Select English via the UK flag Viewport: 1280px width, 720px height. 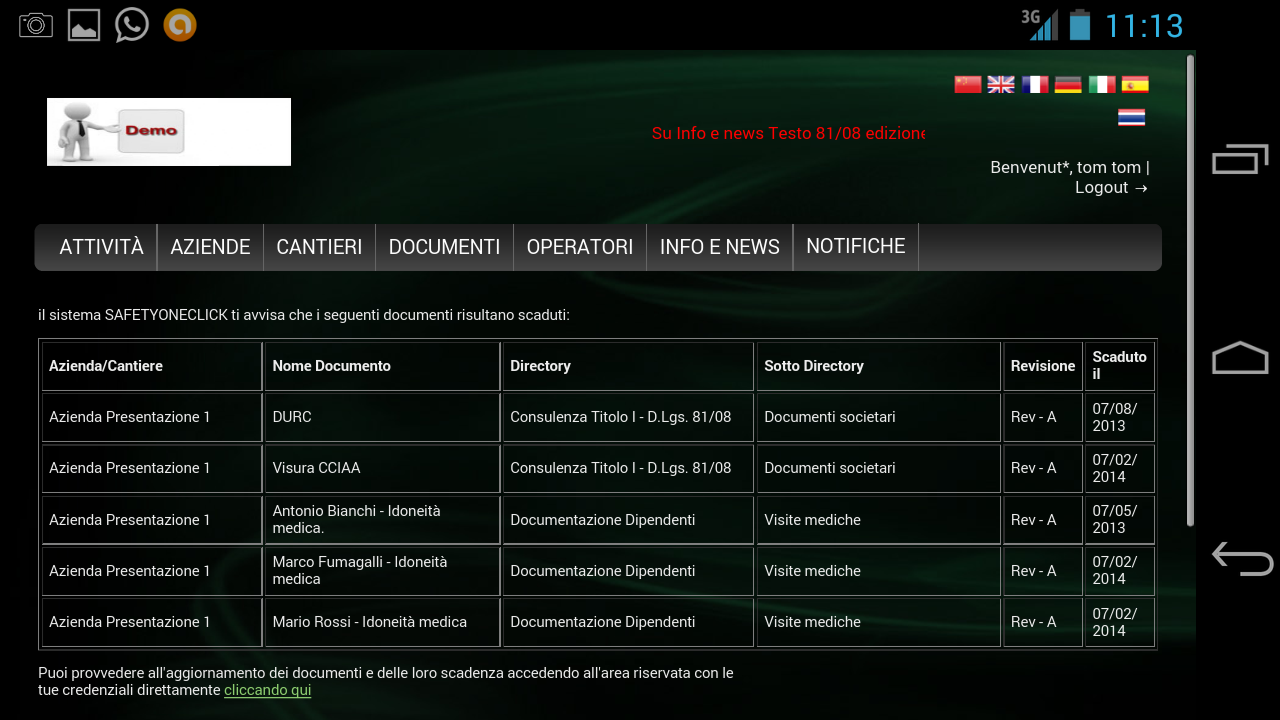coord(1001,84)
